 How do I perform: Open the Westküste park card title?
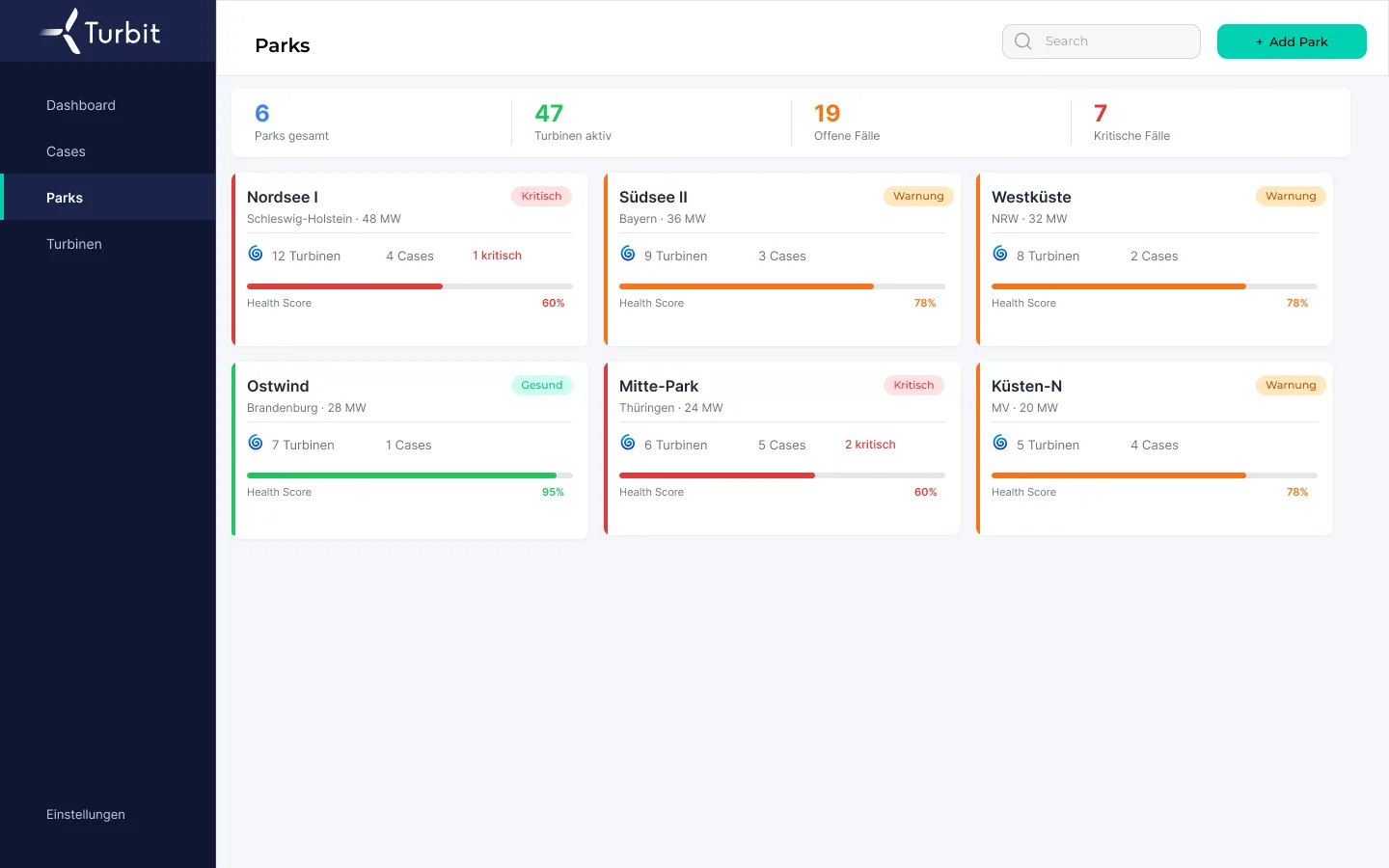tap(1031, 197)
